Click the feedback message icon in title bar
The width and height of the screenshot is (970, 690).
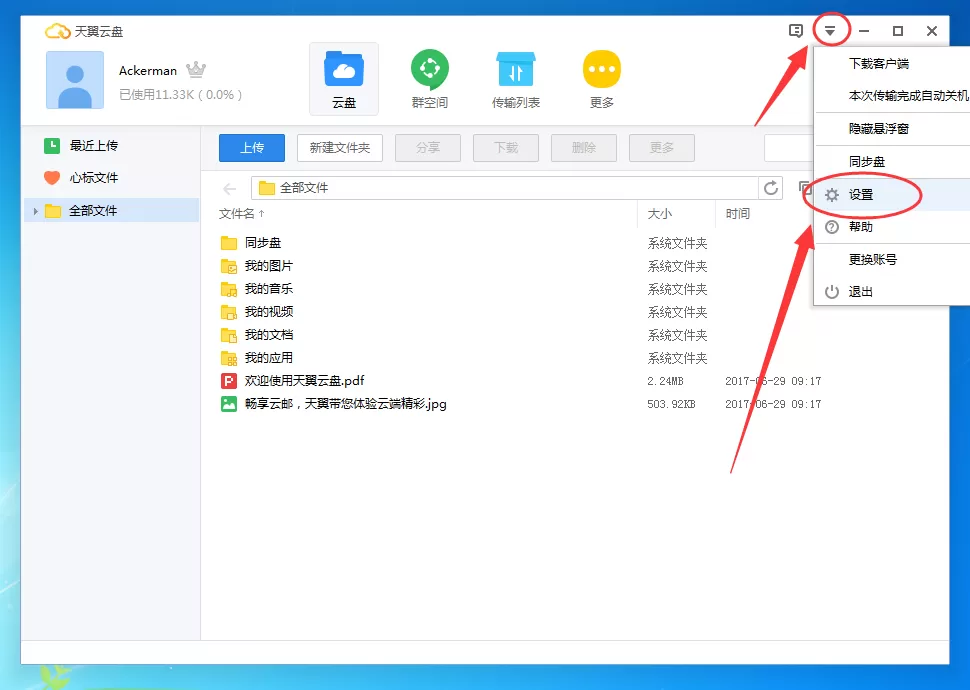tap(796, 30)
